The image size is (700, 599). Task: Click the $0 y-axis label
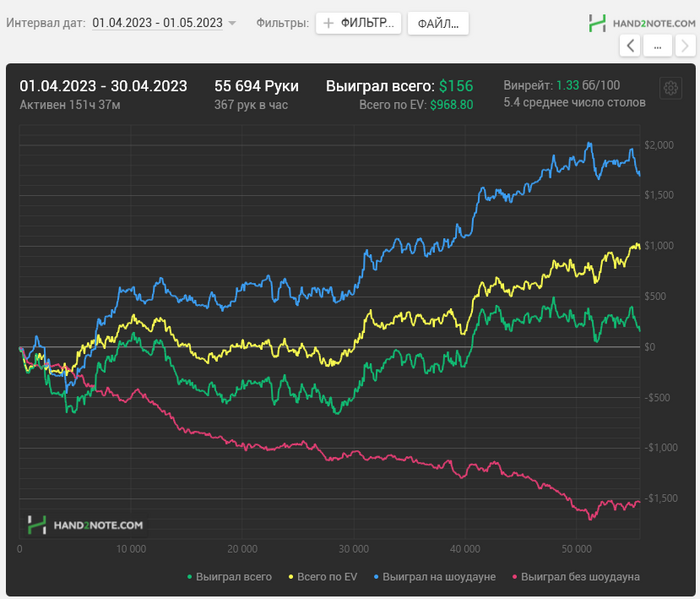pos(650,347)
